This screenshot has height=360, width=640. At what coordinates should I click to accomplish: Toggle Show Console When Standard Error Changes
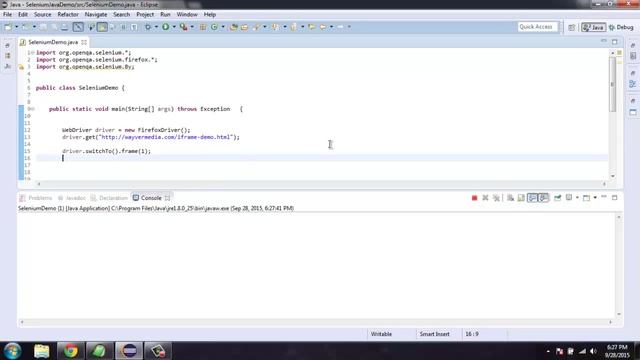(x=544, y=198)
